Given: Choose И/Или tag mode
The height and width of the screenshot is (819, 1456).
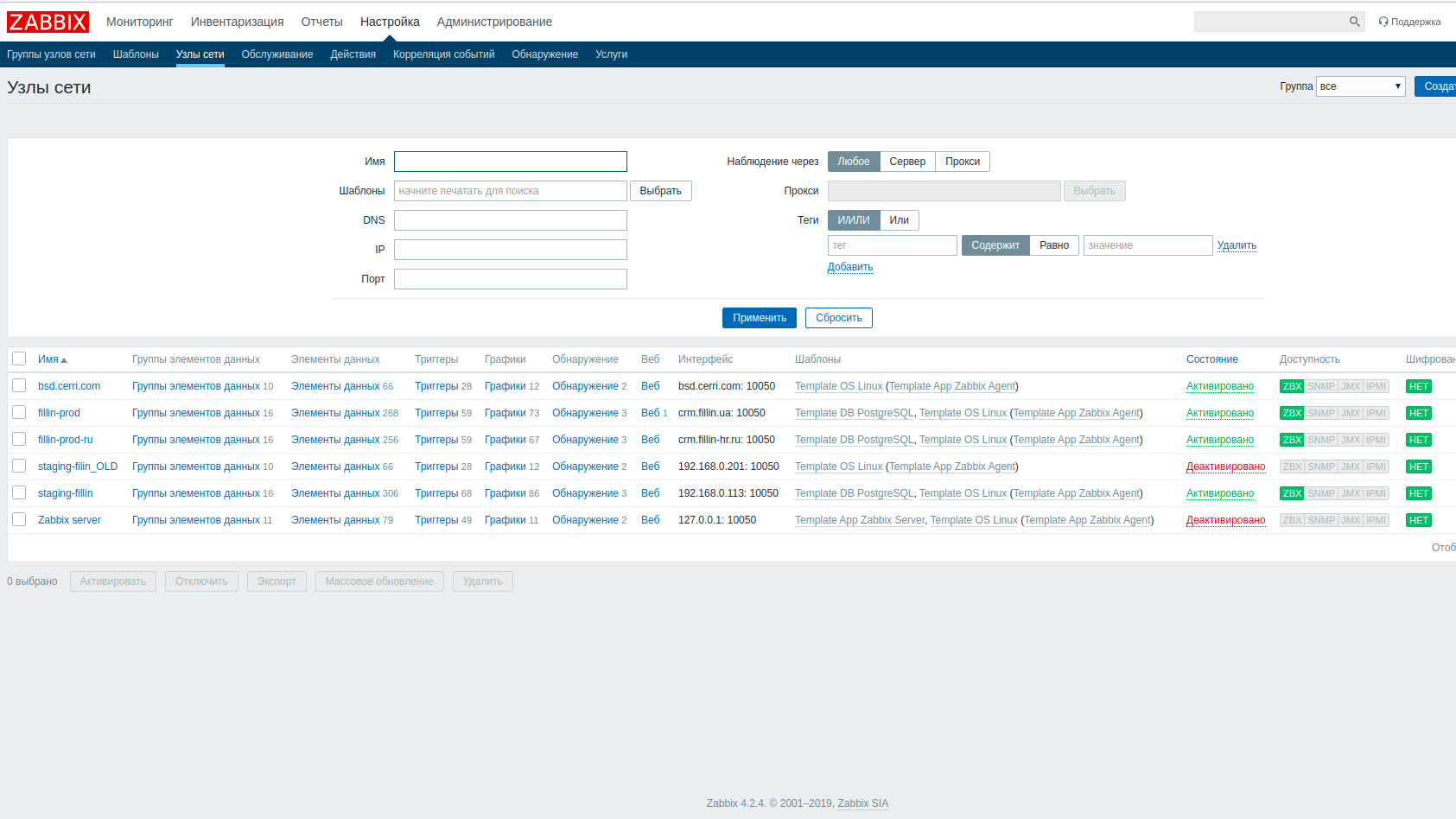Looking at the screenshot, I should [x=854, y=220].
